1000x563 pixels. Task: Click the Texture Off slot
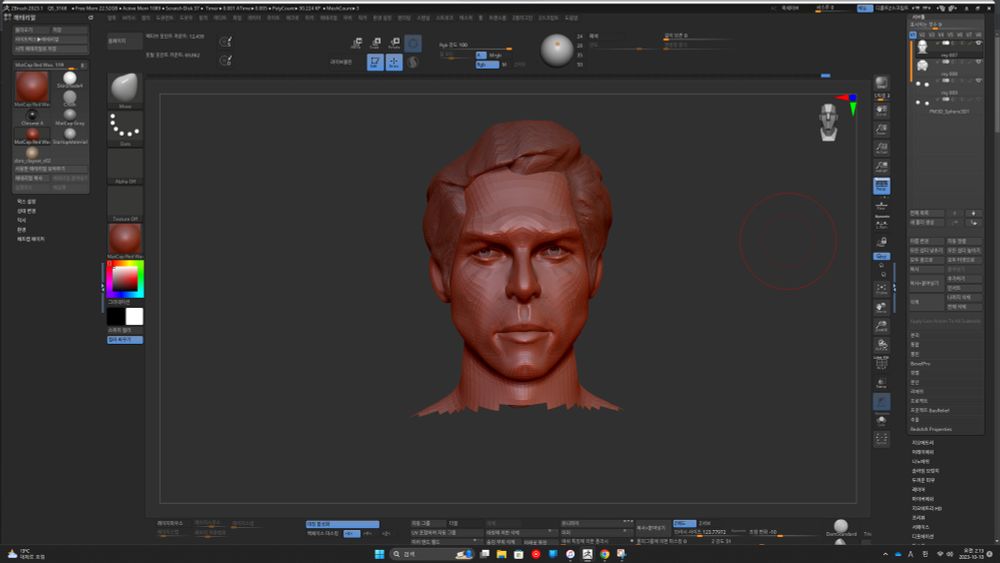124,203
